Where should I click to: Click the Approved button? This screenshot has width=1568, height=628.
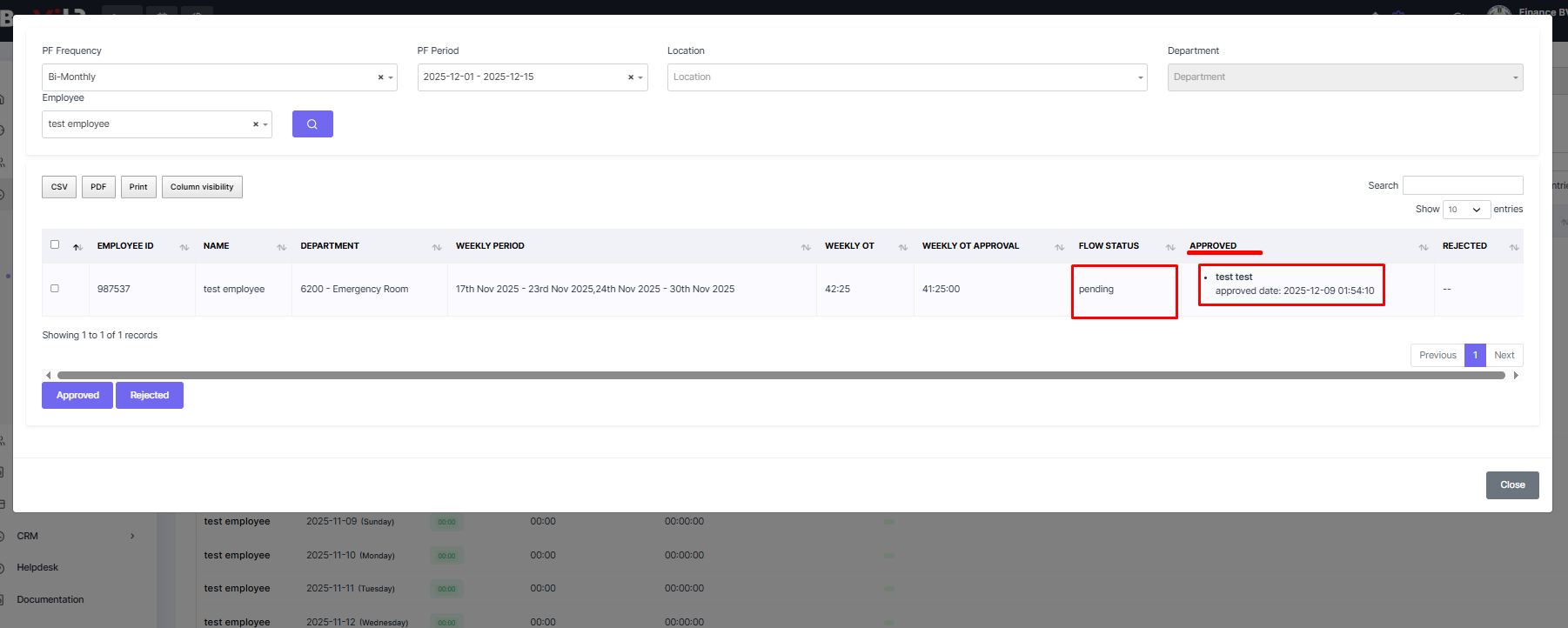[77, 395]
